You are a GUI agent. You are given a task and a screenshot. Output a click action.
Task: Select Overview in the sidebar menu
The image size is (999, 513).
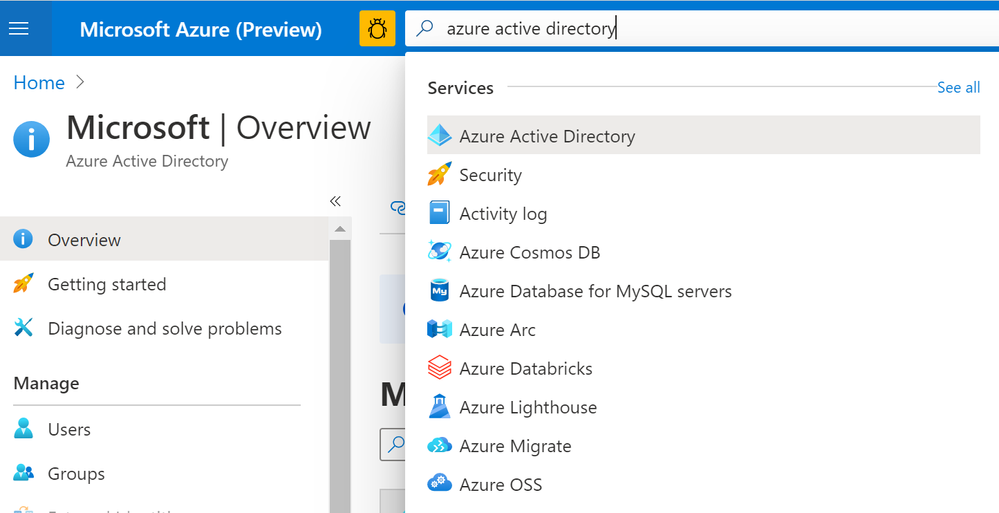pos(84,240)
